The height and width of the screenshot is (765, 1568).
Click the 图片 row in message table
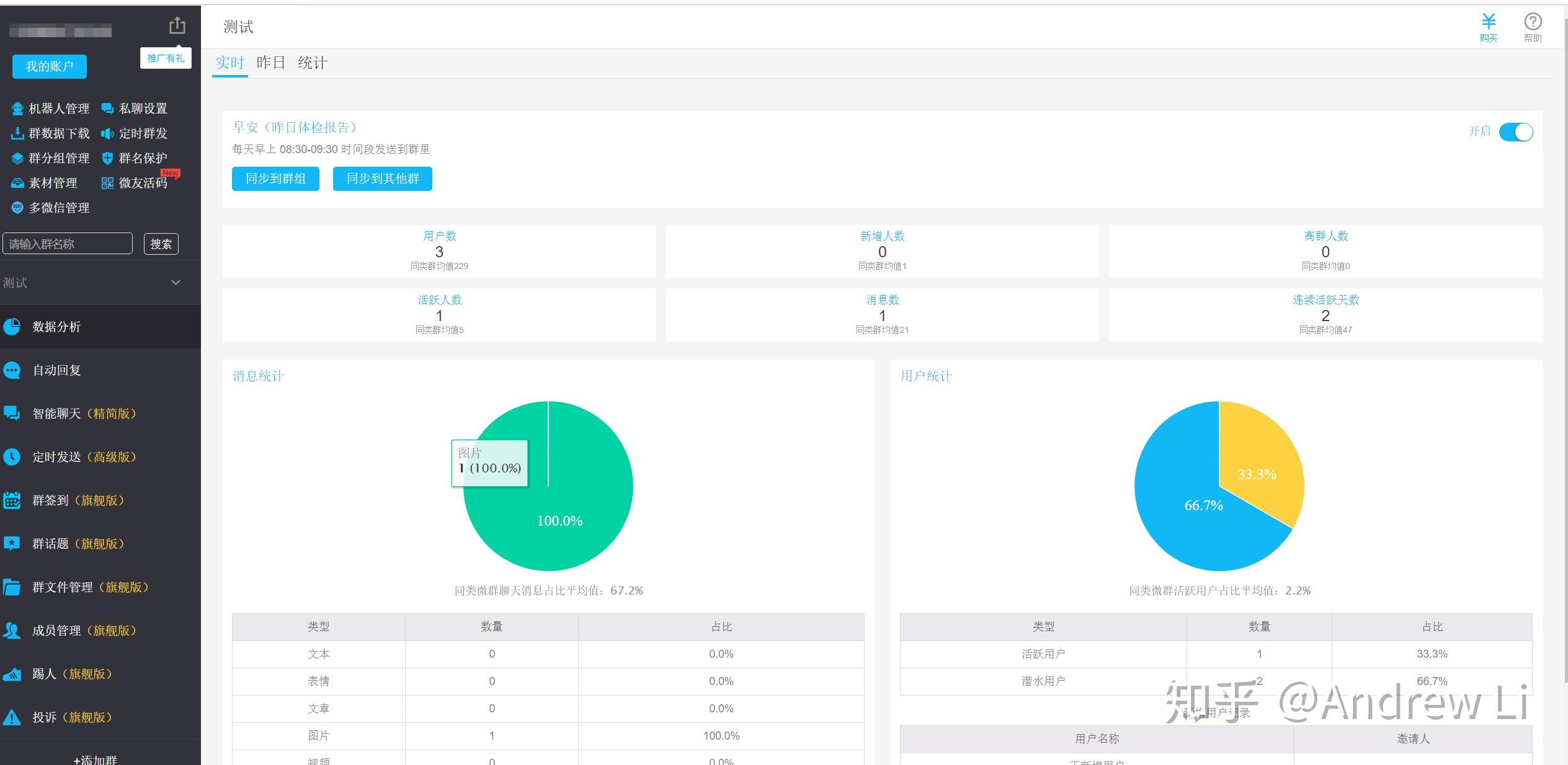click(548, 736)
